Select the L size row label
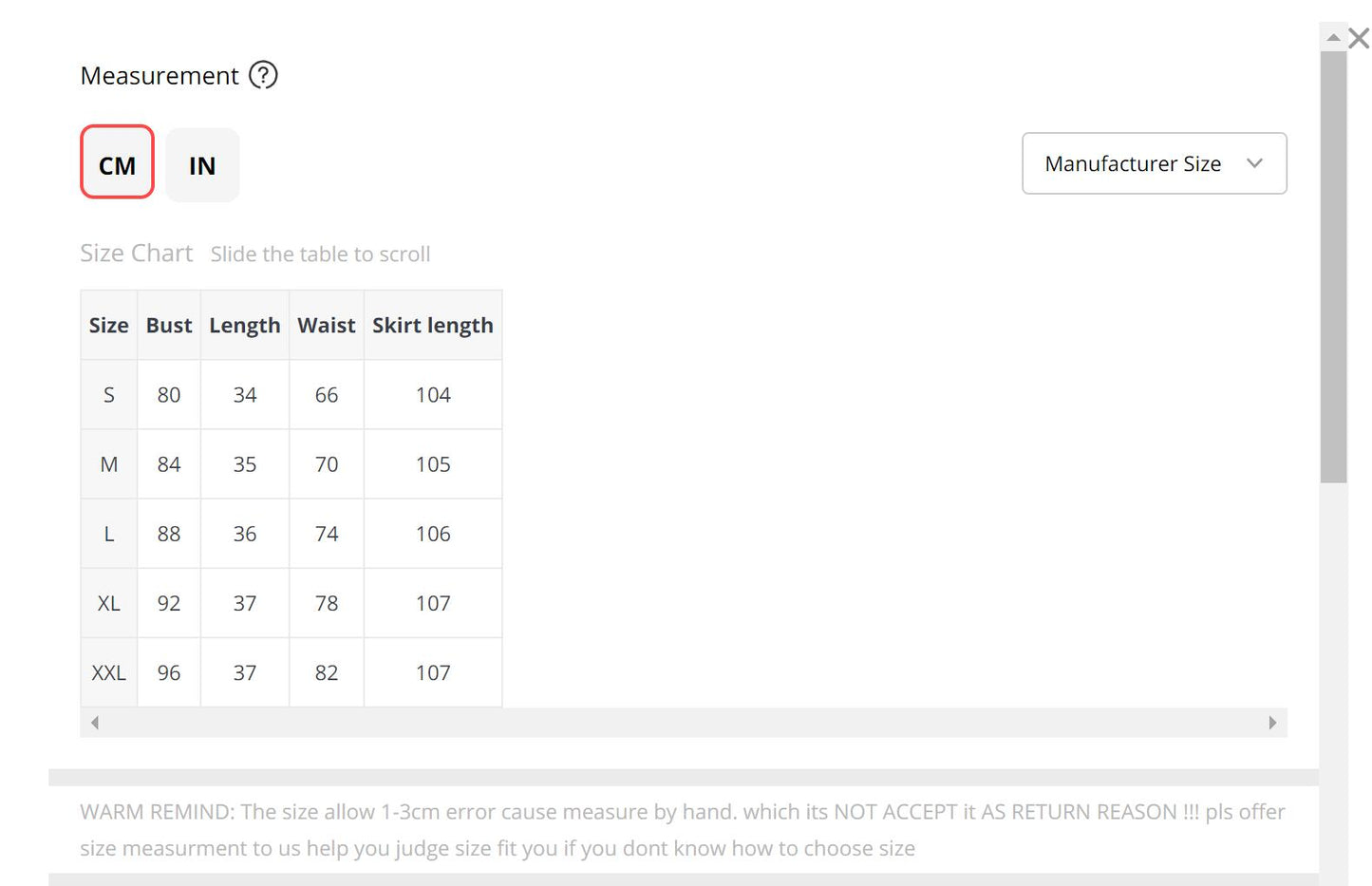 109,534
